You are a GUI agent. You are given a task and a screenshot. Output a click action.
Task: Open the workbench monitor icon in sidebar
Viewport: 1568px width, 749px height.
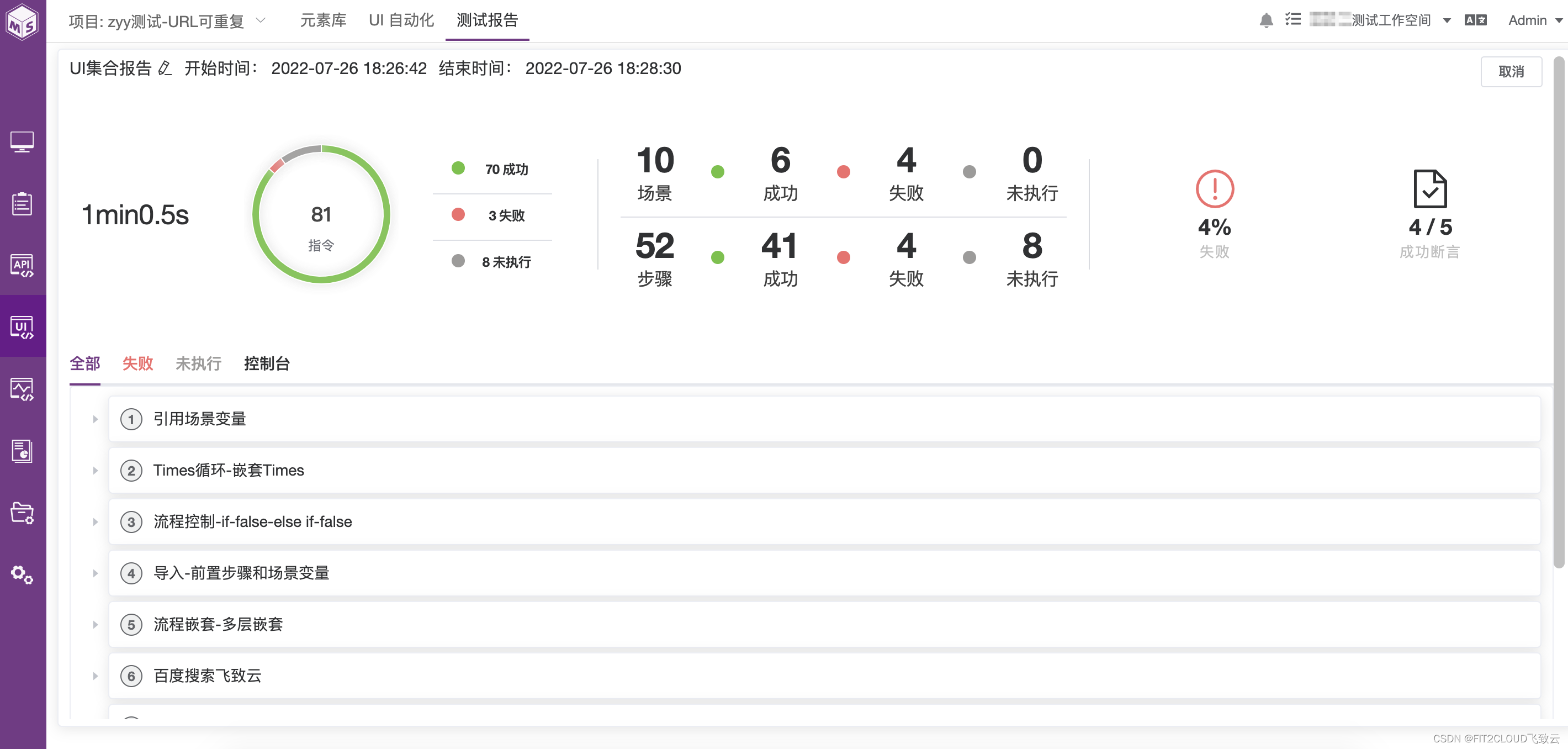coord(23,142)
